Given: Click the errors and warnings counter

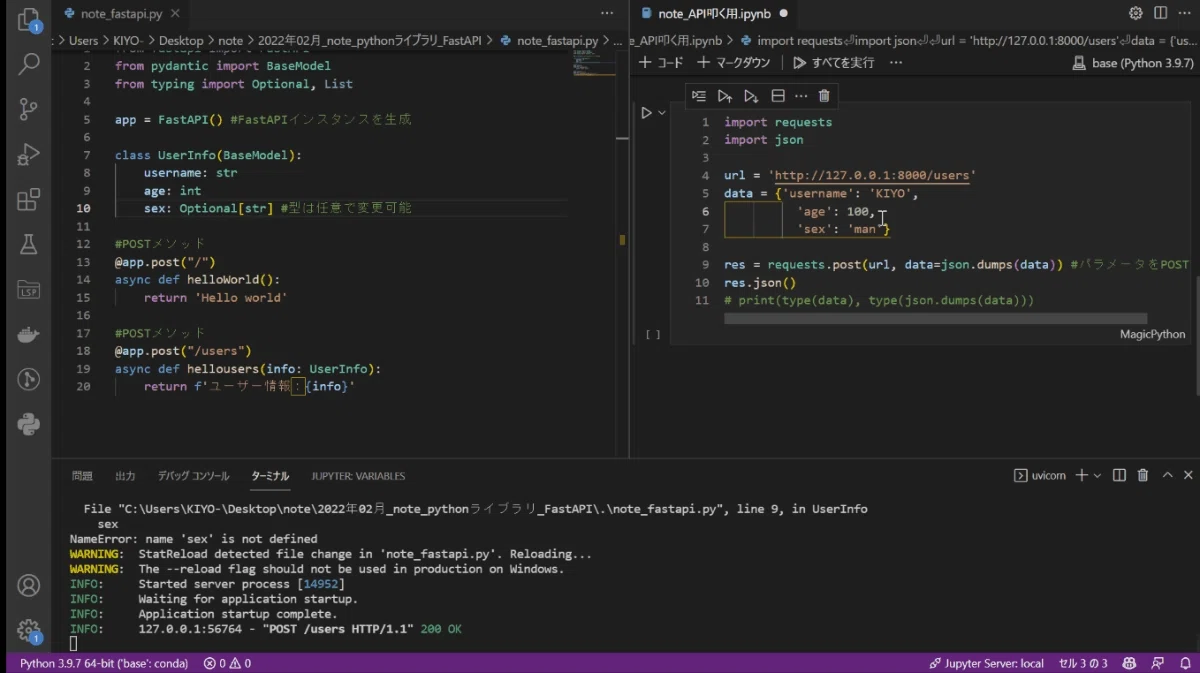Looking at the screenshot, I should [x=227, y=663].
